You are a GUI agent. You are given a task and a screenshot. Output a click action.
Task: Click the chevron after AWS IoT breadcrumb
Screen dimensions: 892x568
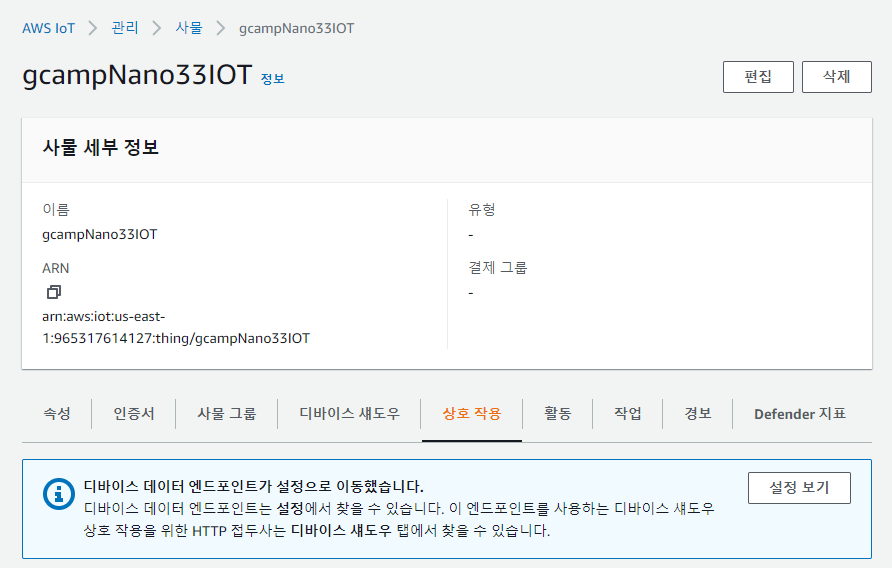[93, 28]
